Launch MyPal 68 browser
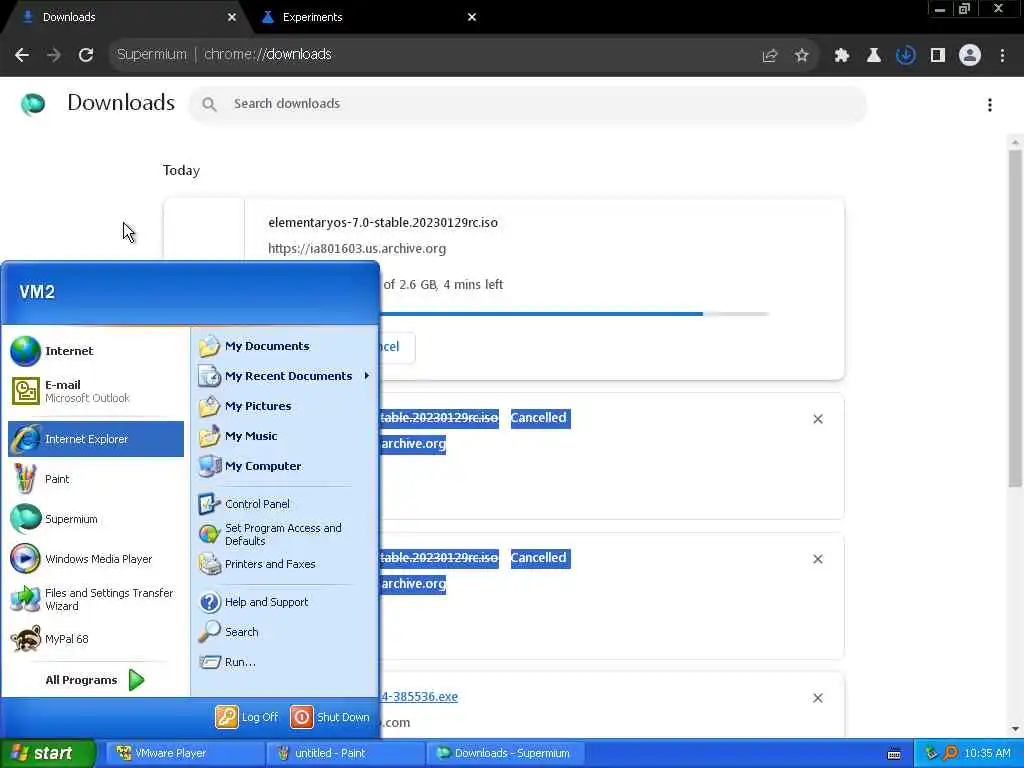 [x=95, y=639]
